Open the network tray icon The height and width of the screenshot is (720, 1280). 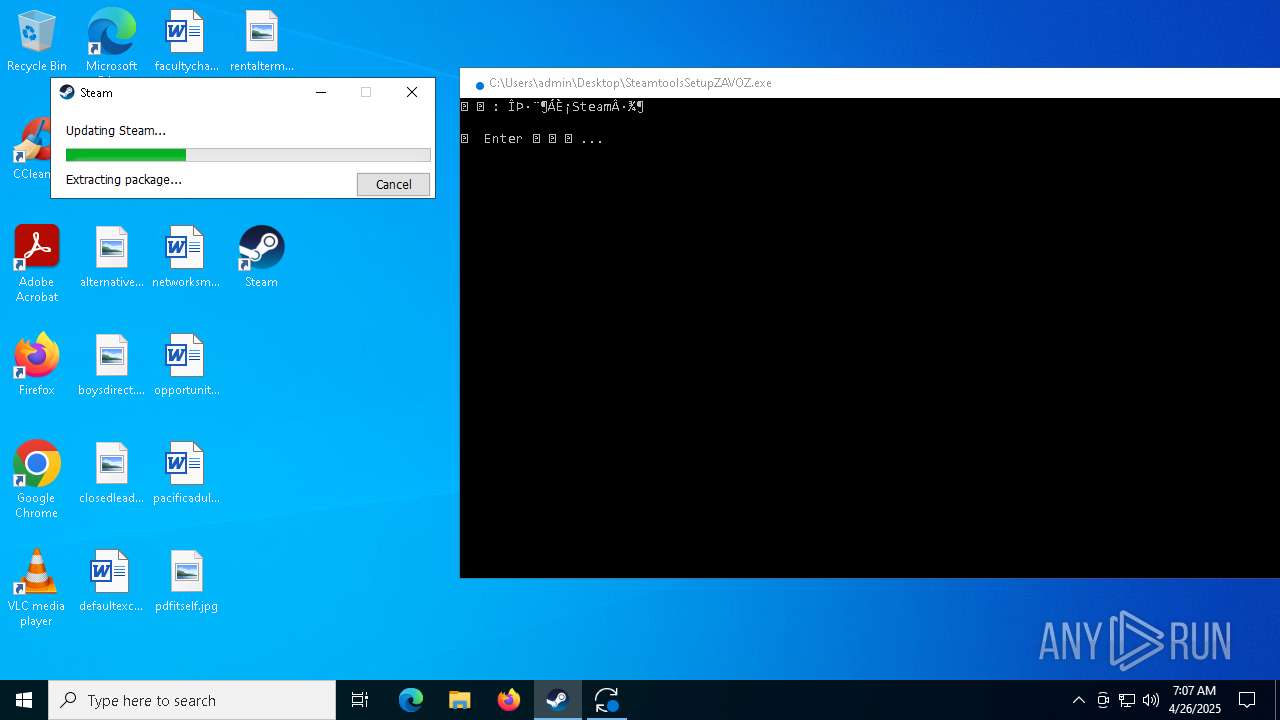1127,700
